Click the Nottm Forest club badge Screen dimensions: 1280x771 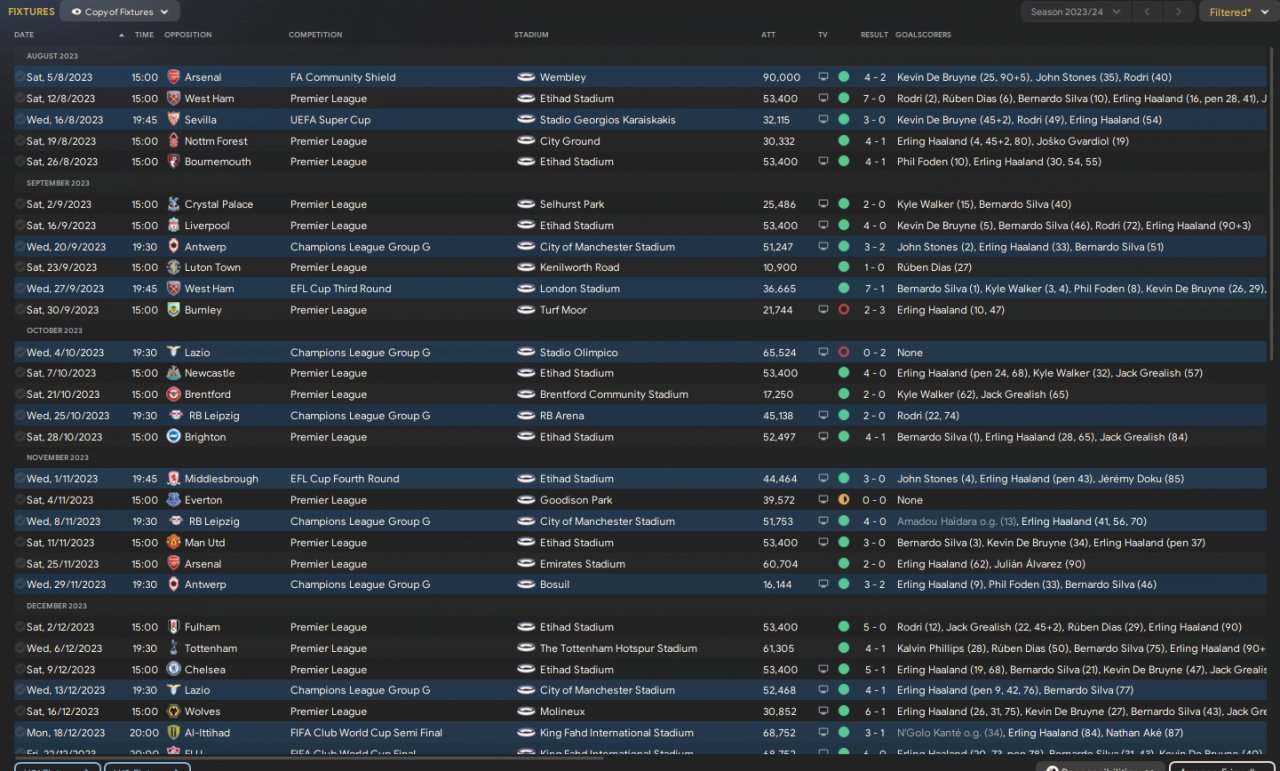pyautogui.click(x=174, y=141)
